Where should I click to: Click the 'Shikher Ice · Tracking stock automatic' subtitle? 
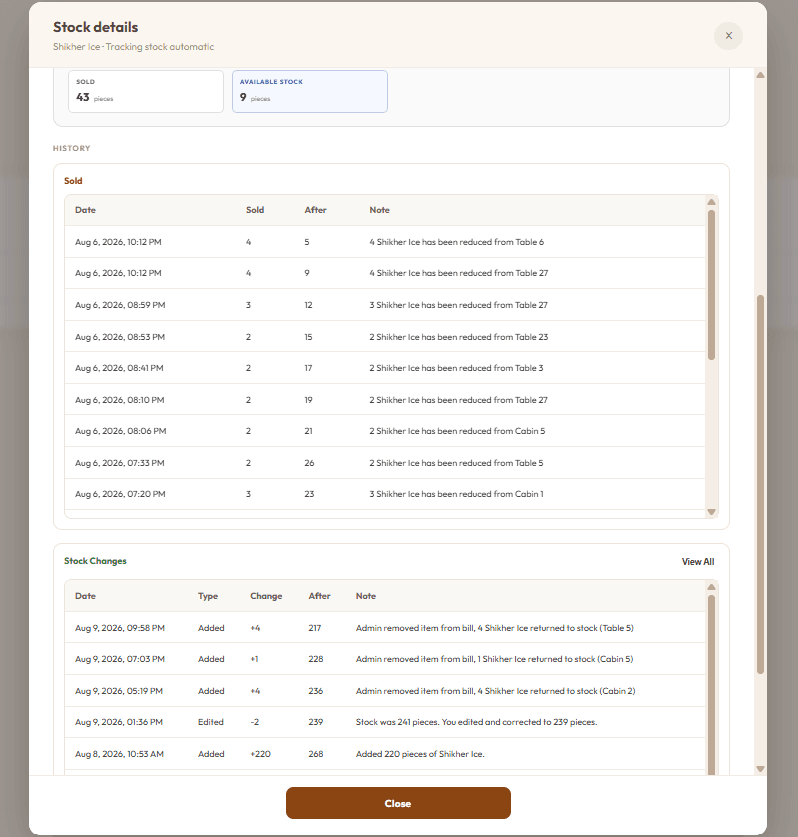(x=133, y=46)
